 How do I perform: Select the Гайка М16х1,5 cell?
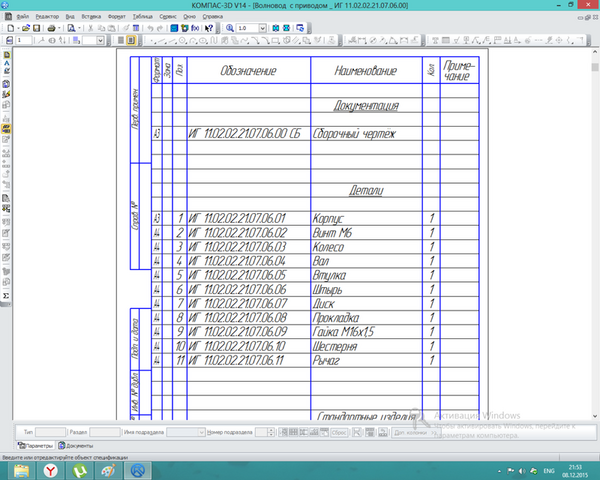(x=366, y=332)
